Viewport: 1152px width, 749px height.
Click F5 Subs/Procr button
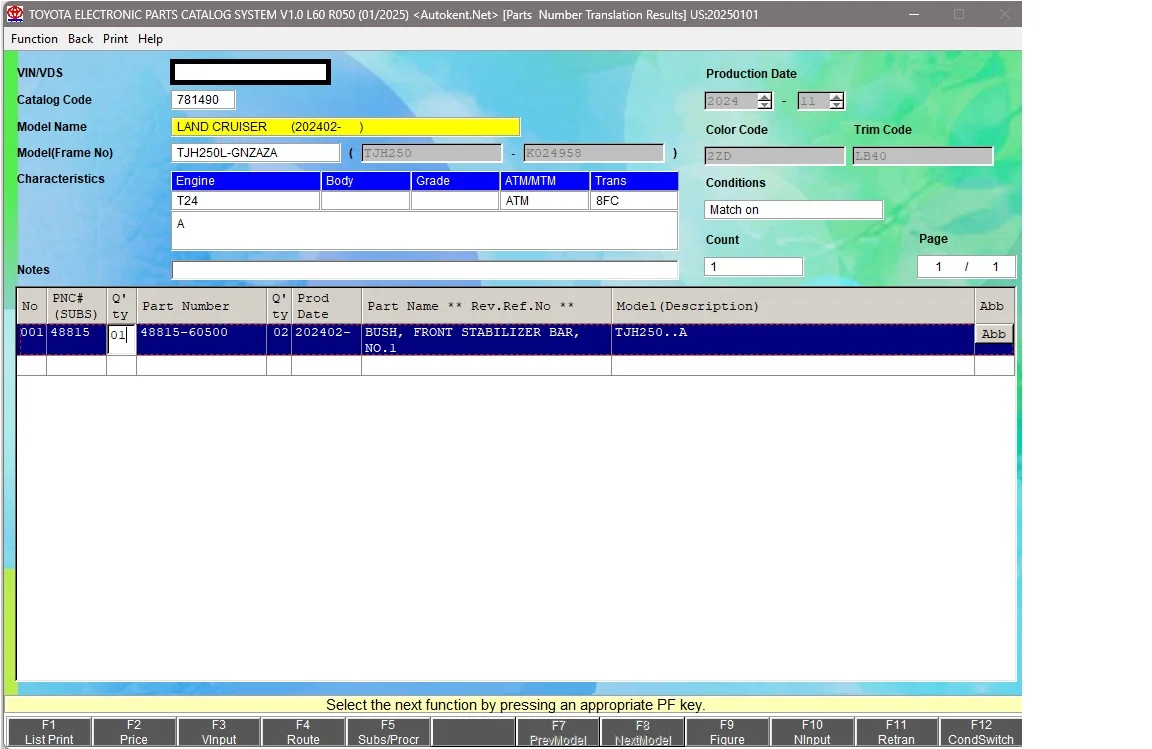point(389,732)
